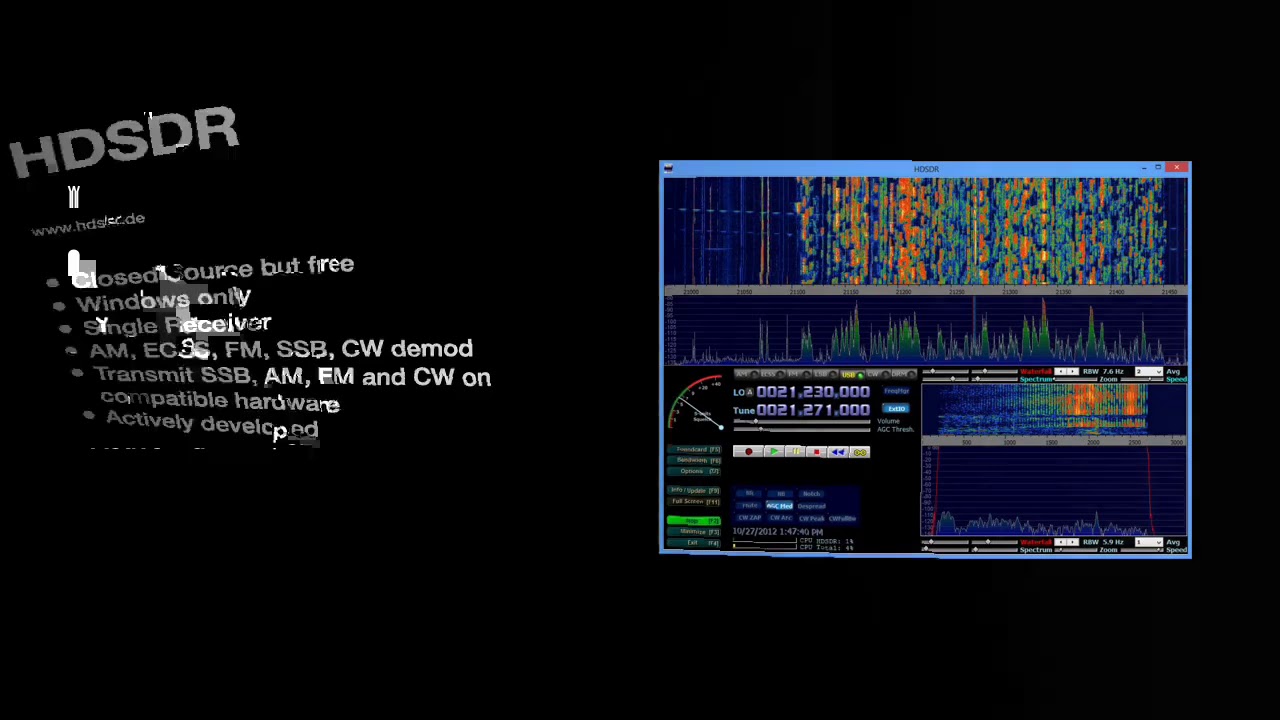This screenshot has height=720, width=1280.
Task: Toggle CW Full BW option
Action: pyautogui.click(x=842, y=518)
